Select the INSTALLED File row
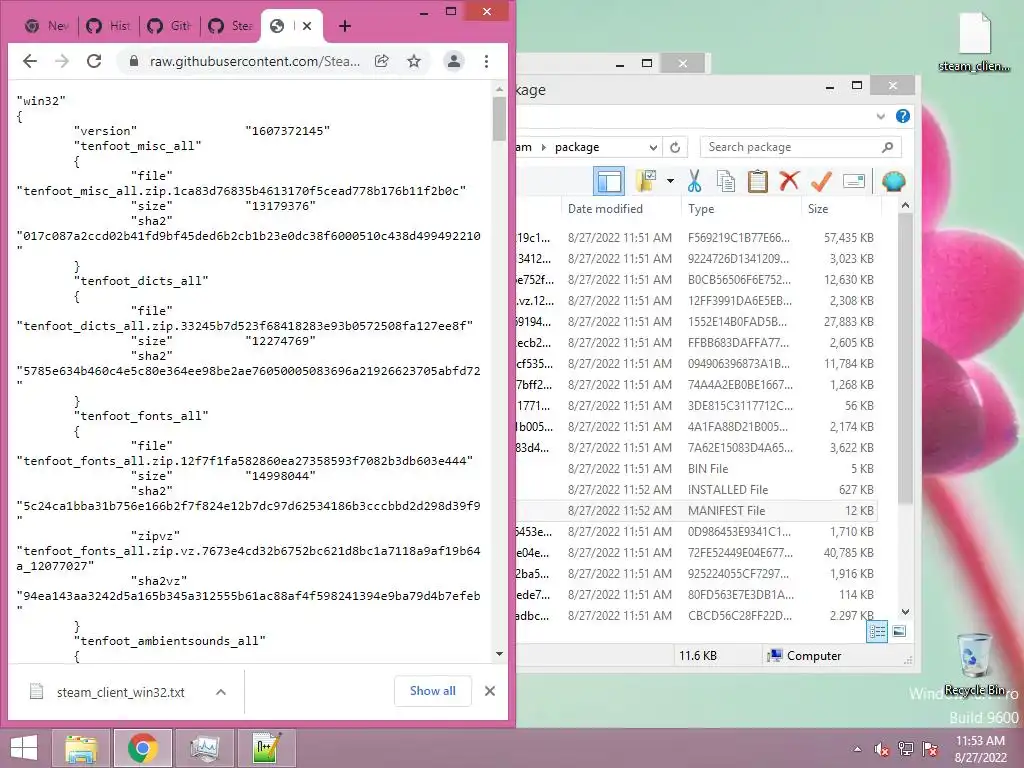Viewport: 1024px width, 768px height. [696, 490]
